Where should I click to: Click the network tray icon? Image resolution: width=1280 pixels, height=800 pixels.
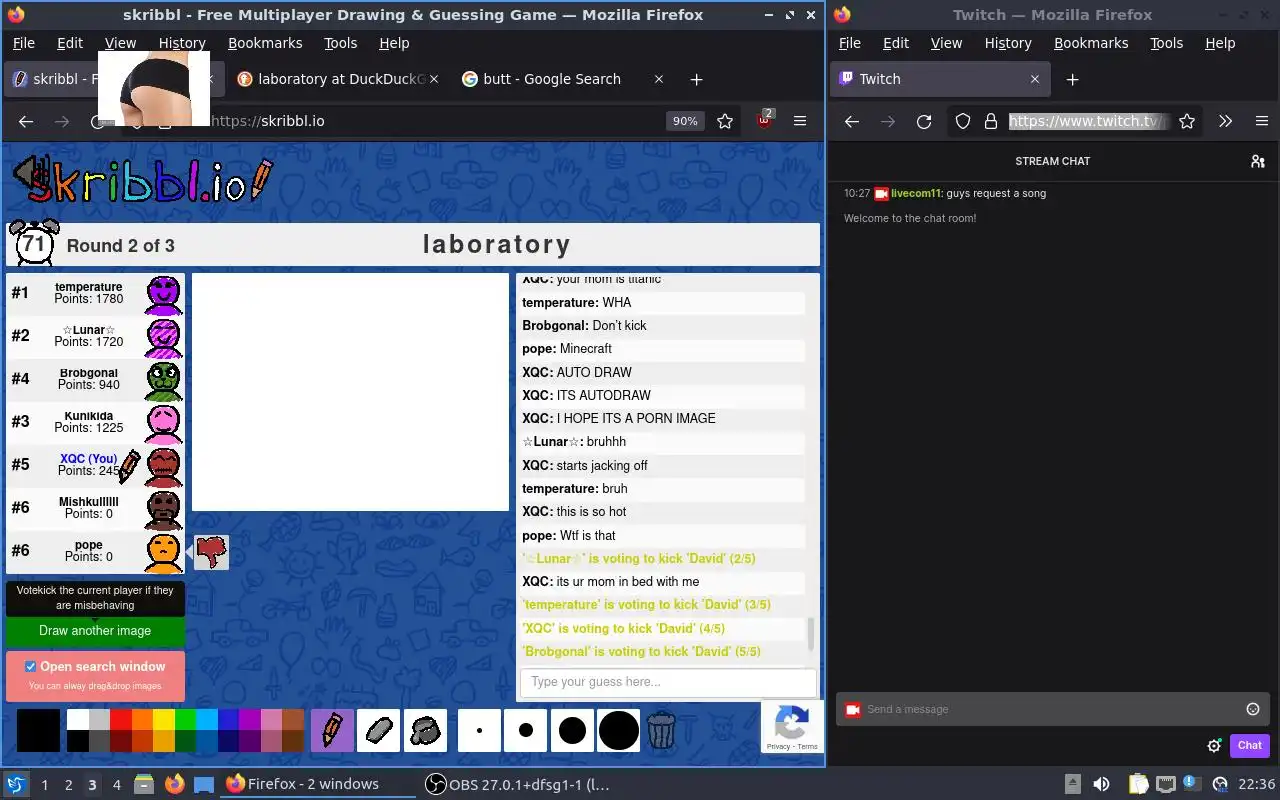pyautogui.click(x=1165, y=784)
